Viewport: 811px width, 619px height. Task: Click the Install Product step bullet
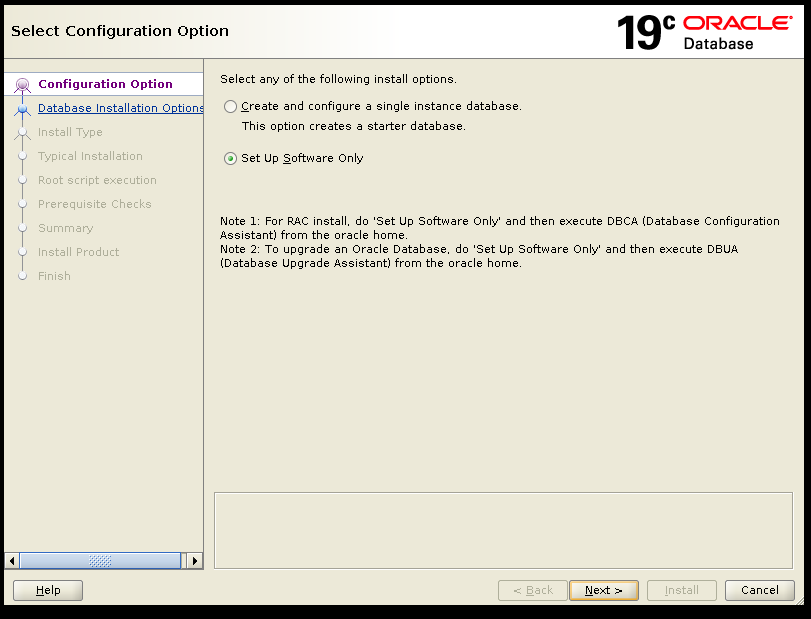[x=22, y=252]
